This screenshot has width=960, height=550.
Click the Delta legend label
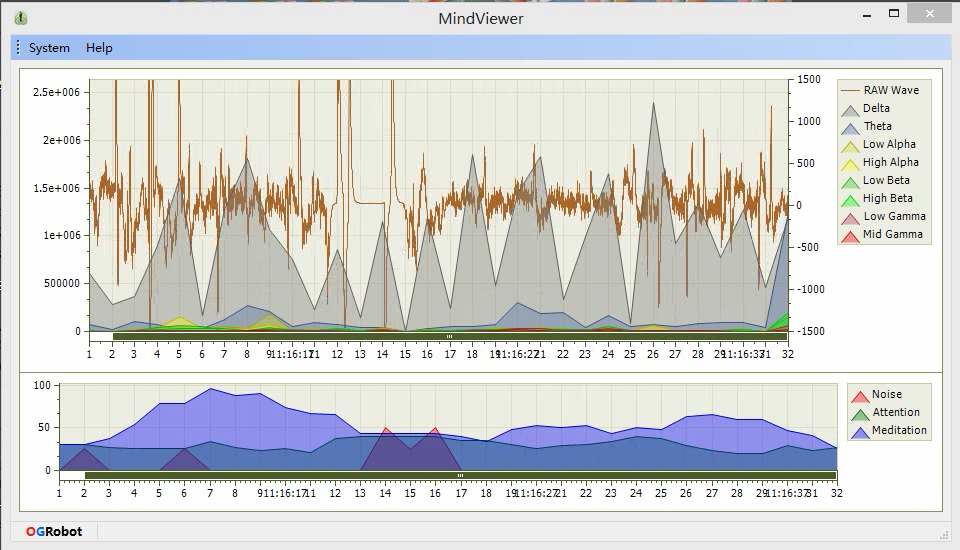876,108
